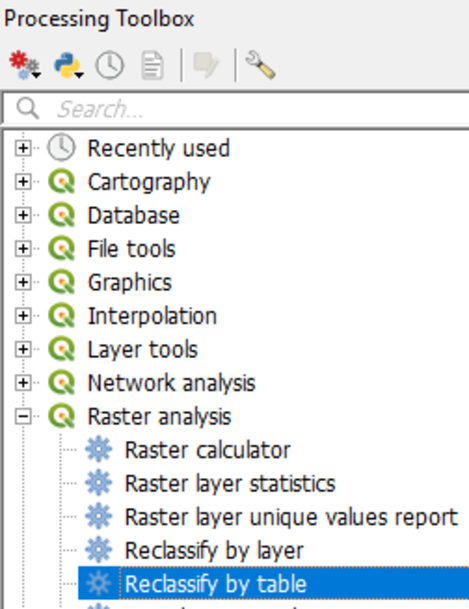Collapse the Raster analysis group
Viewport: 469px width, 609px height.
(23, 417)
